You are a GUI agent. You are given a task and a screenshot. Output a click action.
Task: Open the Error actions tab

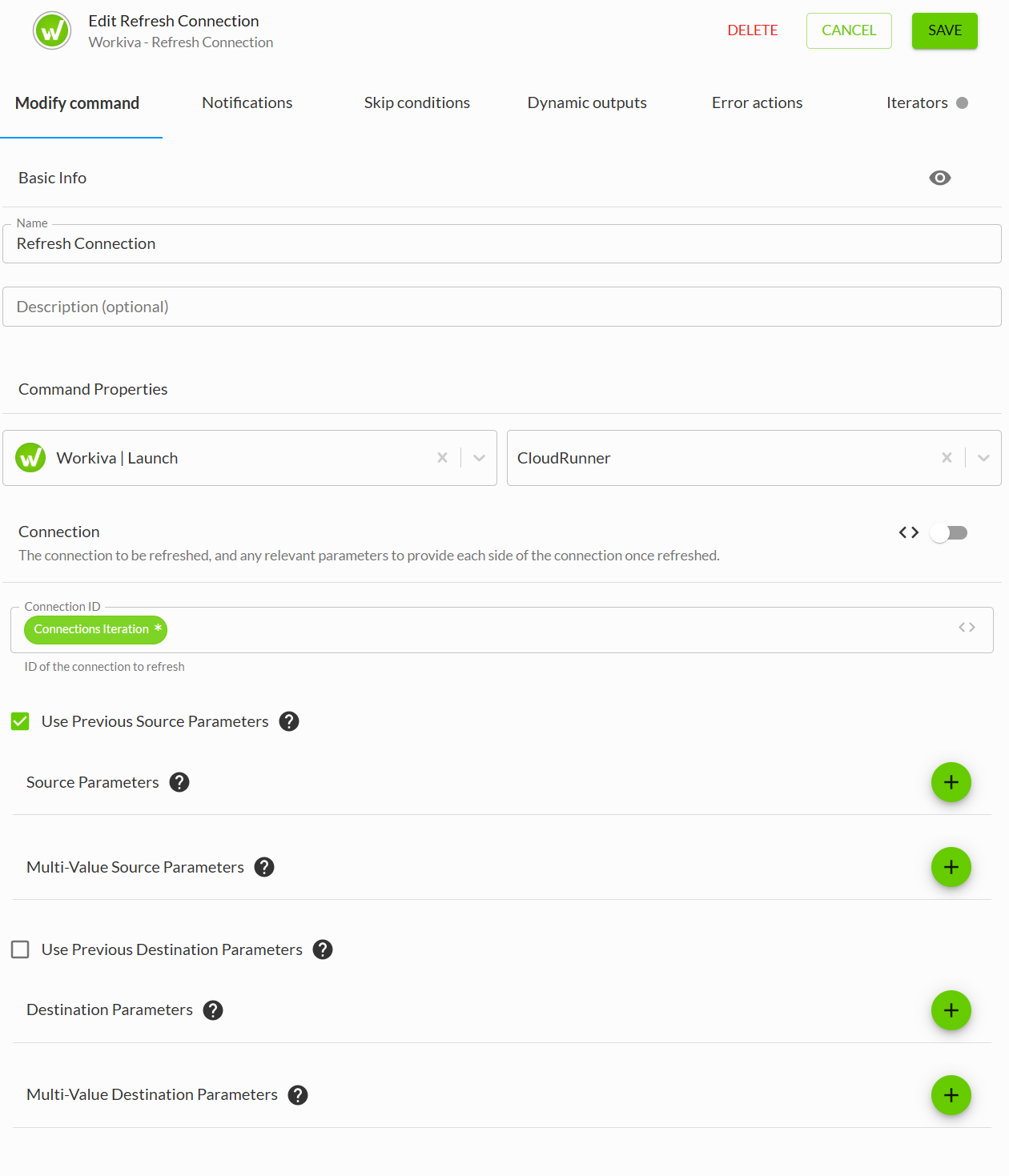pos(757,102)
